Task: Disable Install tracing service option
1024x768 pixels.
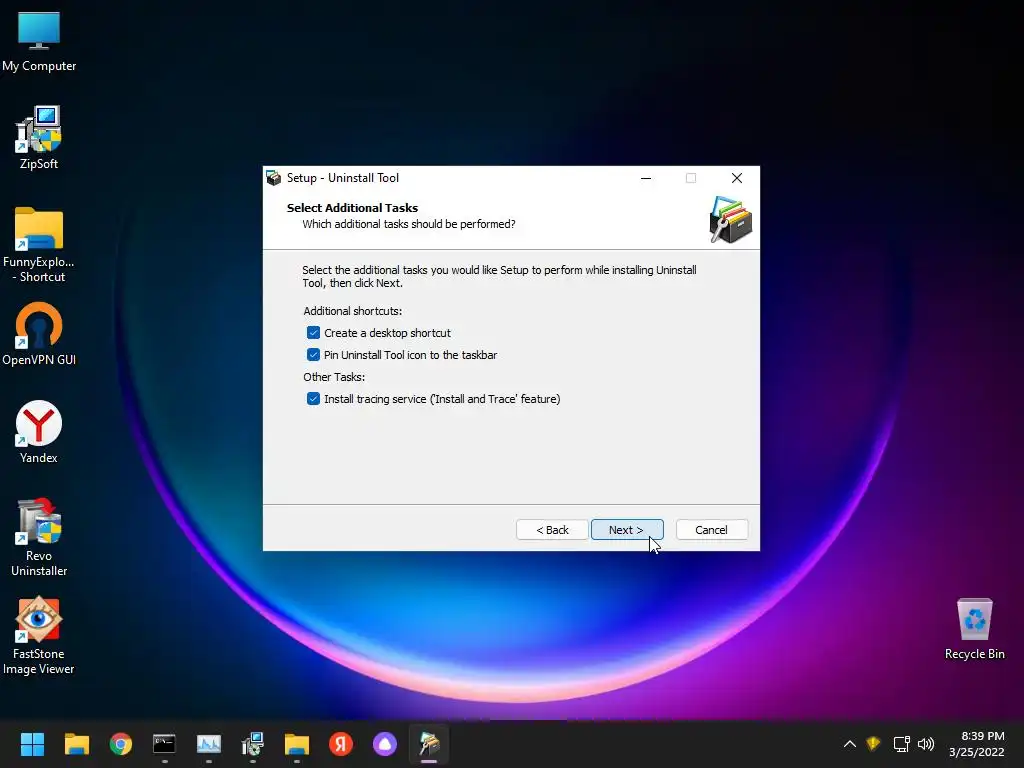Action: (313, 399)
